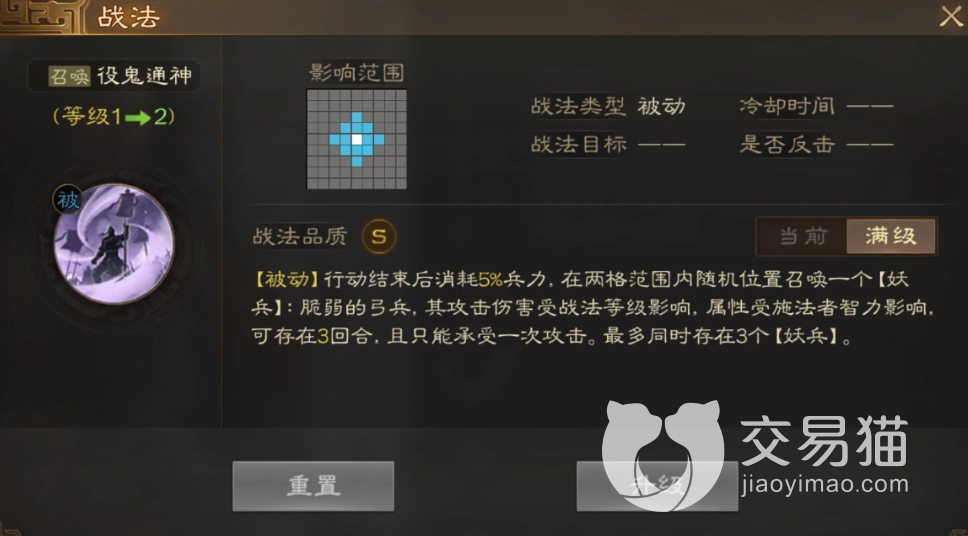The height and width of the screenshot is (536, 968).
Task: Click the 战法 title tab
Action: (x=129, y=17)
